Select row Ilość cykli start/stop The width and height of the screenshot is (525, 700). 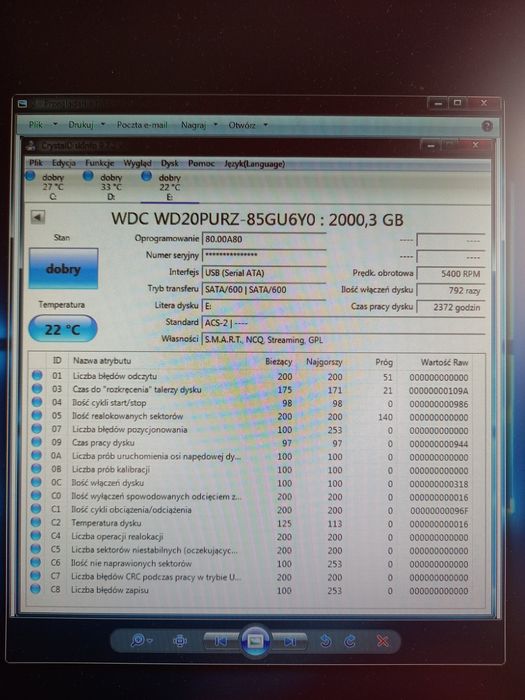[252, 404]
